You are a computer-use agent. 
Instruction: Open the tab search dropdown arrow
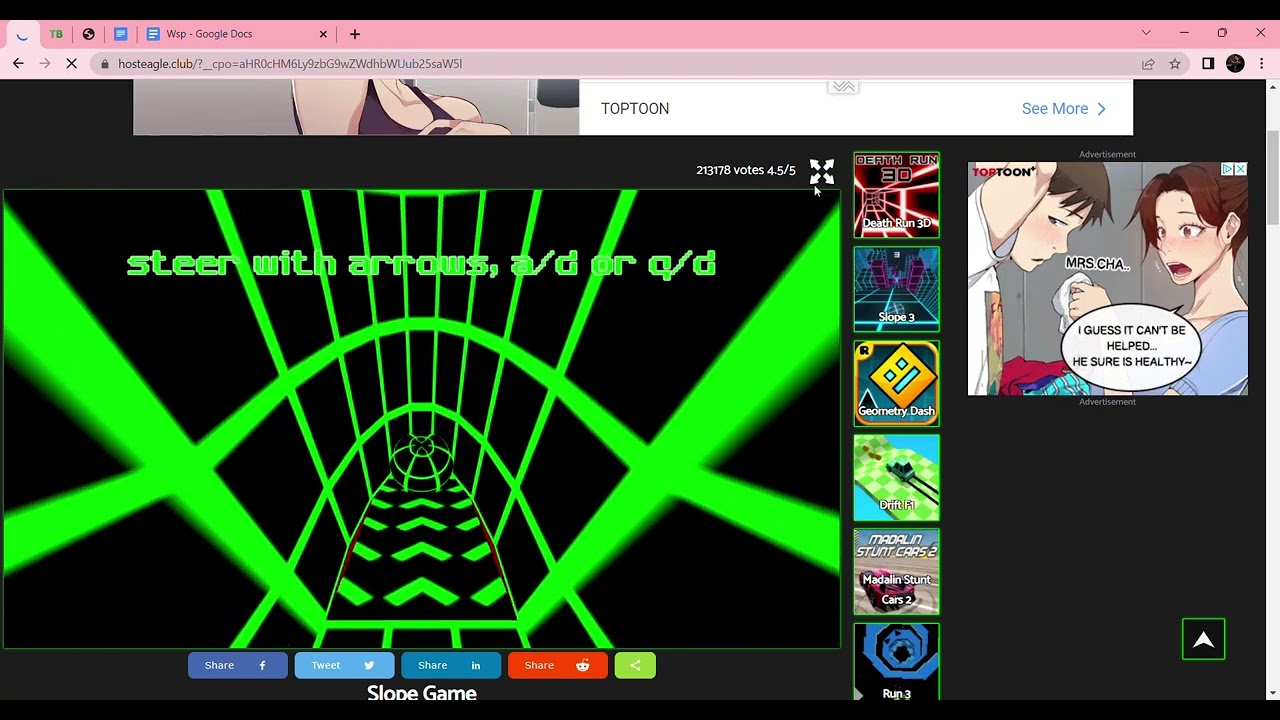point(1146,33)
